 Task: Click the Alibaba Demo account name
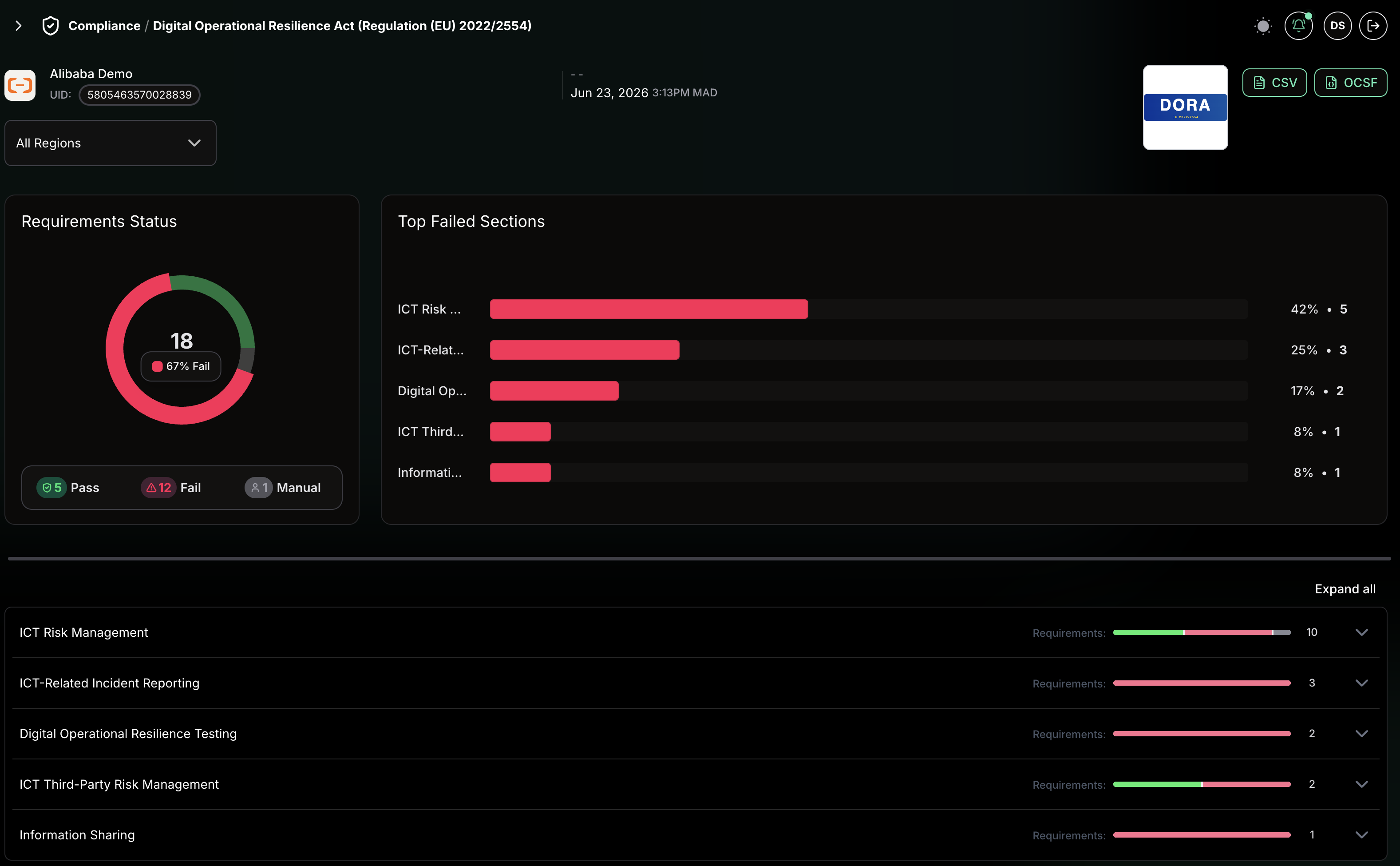coord(91,74)
